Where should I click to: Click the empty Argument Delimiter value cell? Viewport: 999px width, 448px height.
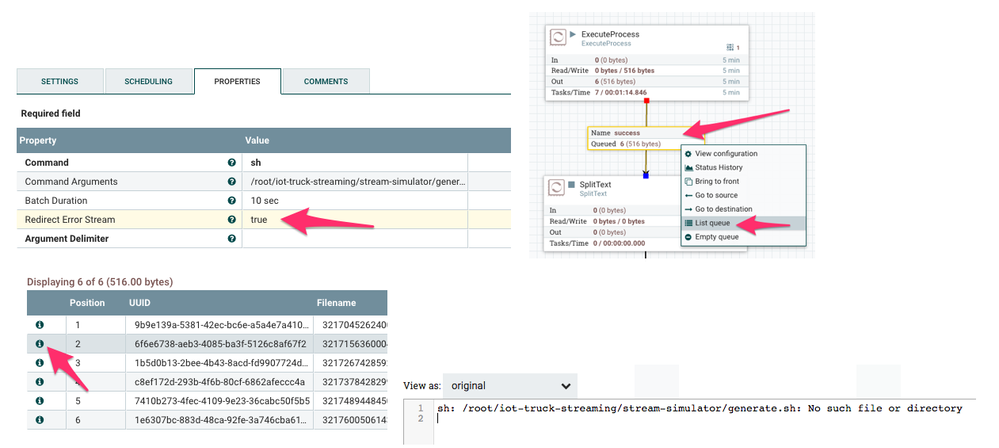tap(355, 238)
